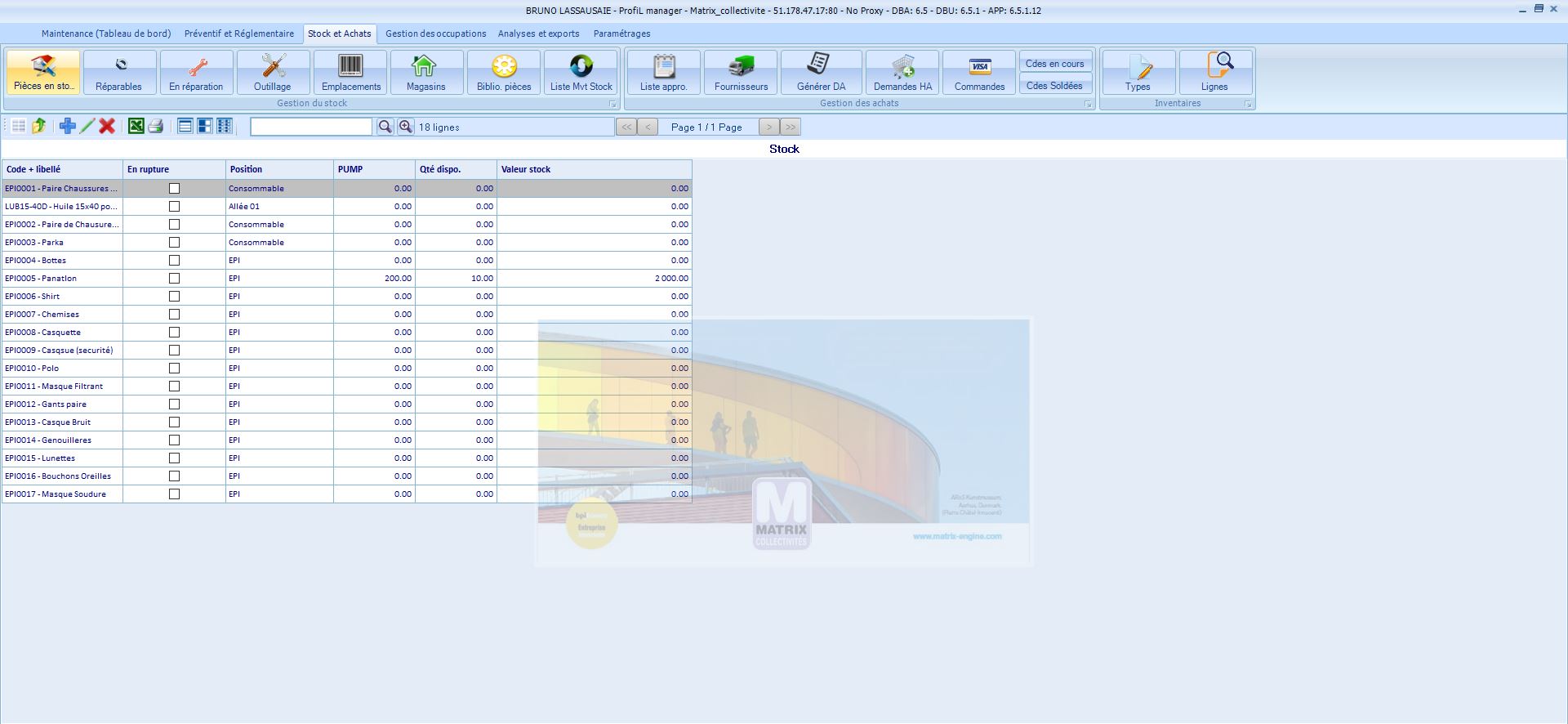Expand Gestion du stock group launcher
The width and height of the screenshot is (1568, 724).
tap(612, 104)
